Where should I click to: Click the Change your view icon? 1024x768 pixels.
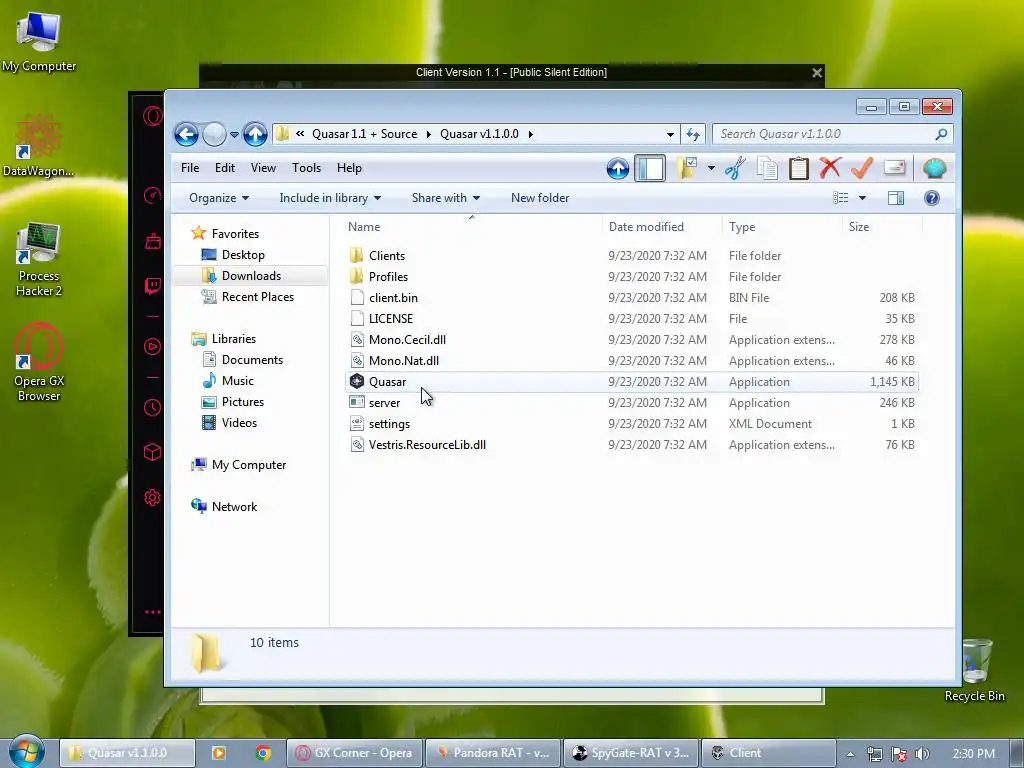(840, 198)
